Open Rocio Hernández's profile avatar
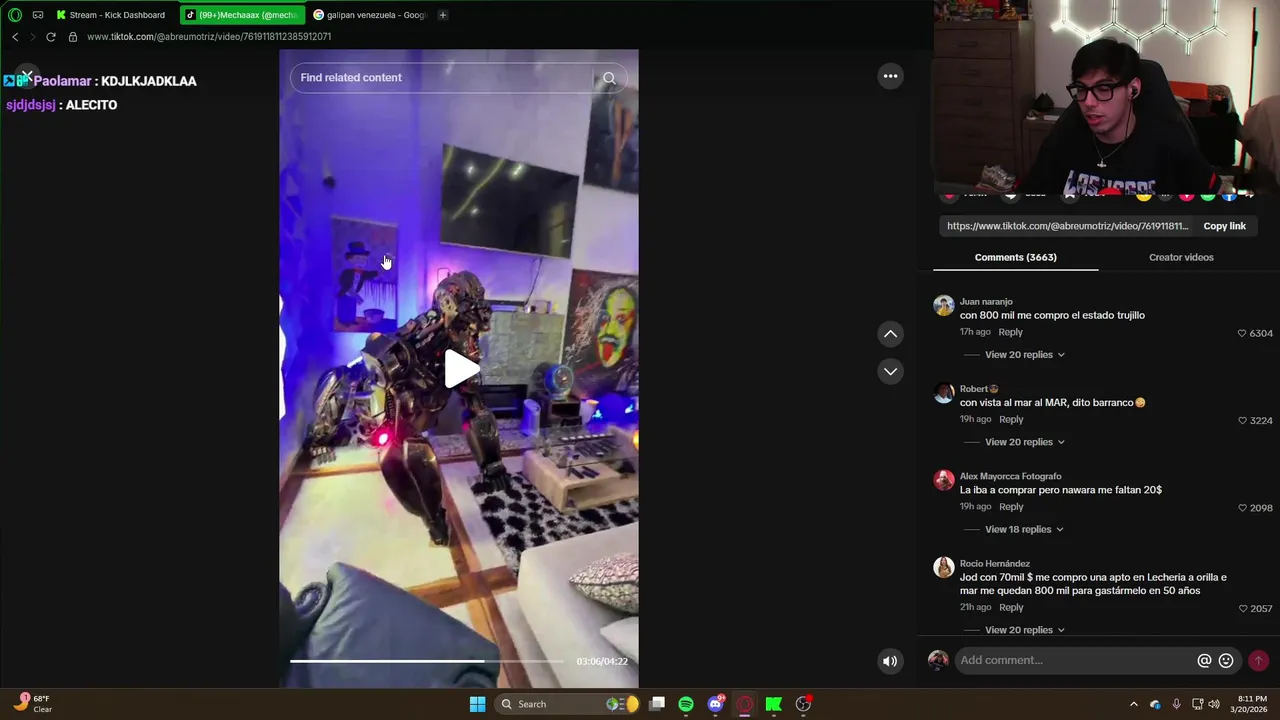This screenshot has width=1280, height=720. pos(943,568)
